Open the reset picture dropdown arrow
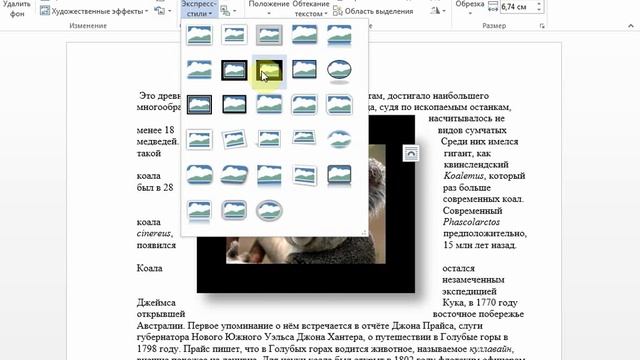 coord(169,11)
